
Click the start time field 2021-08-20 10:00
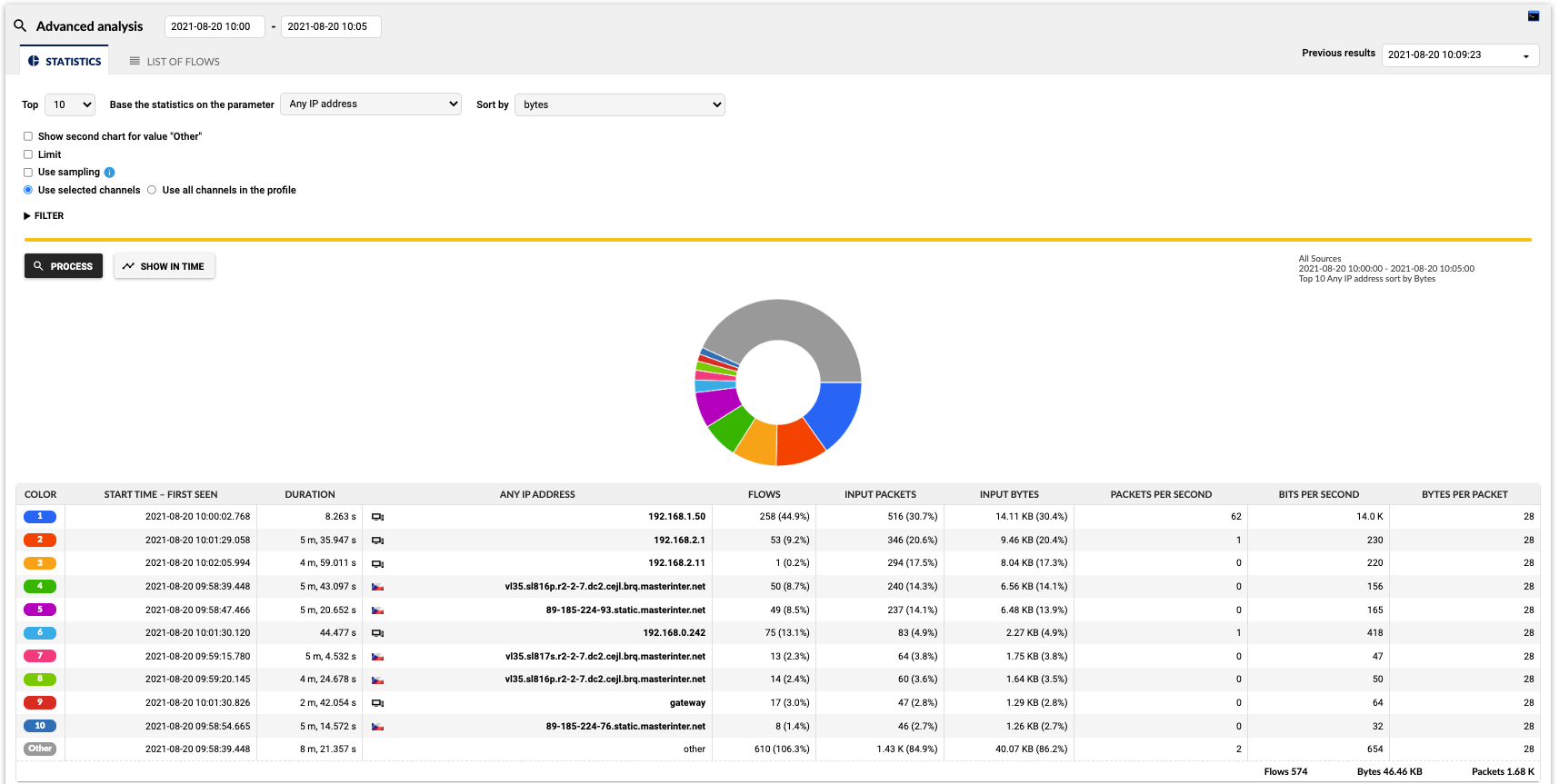pos(214,26)
